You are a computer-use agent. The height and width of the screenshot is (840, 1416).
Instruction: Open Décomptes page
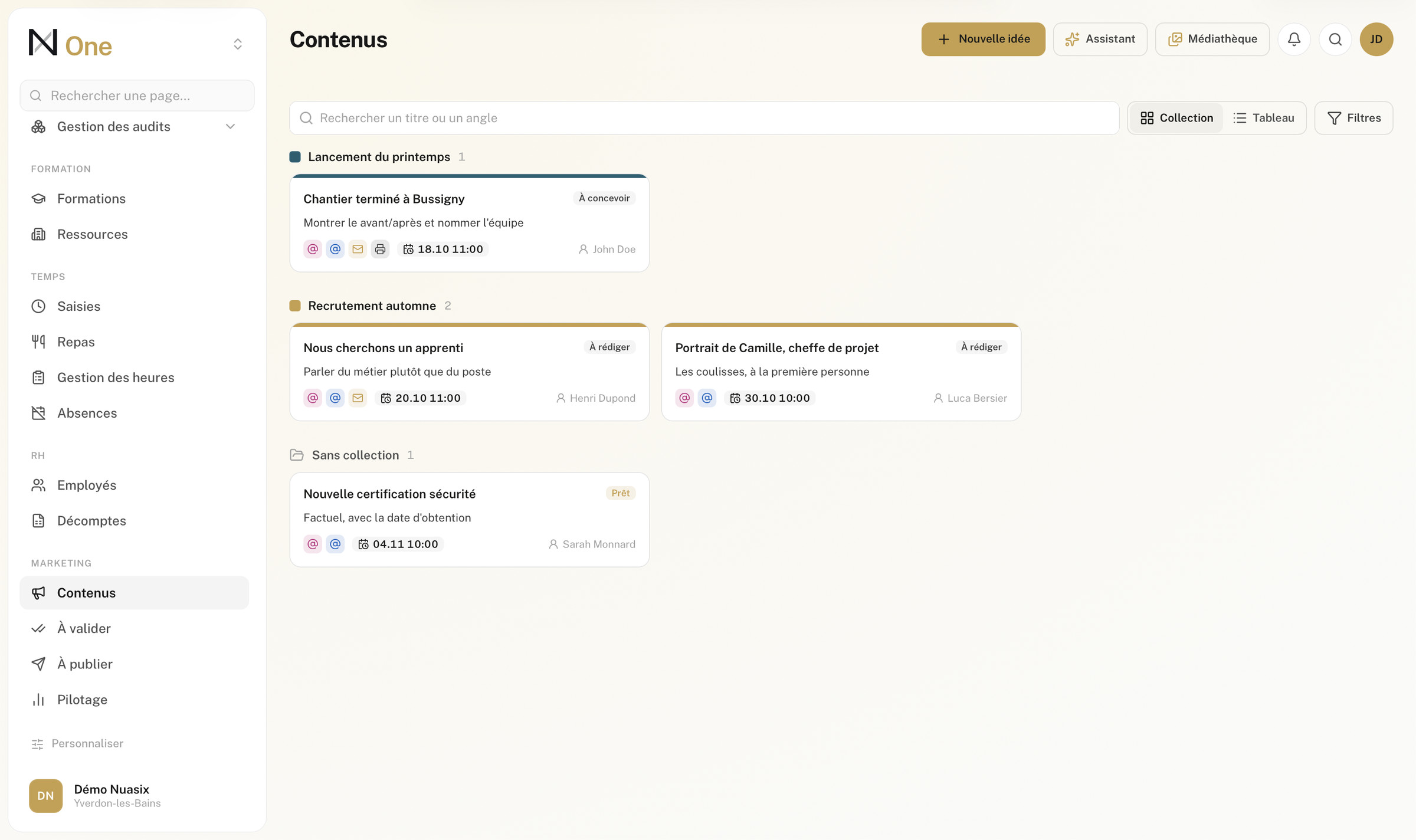tap(135, 521)
